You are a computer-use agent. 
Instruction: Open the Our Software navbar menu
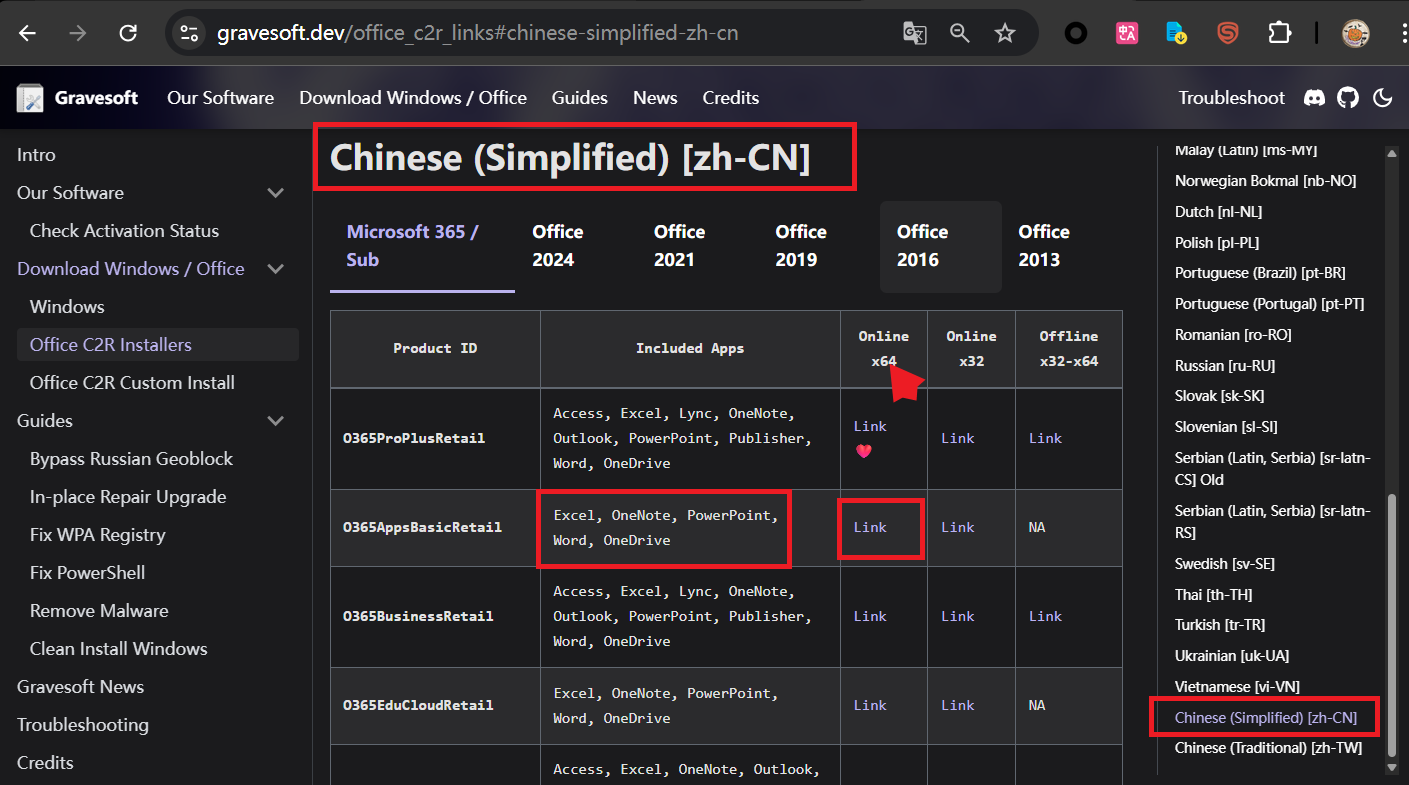220,98
